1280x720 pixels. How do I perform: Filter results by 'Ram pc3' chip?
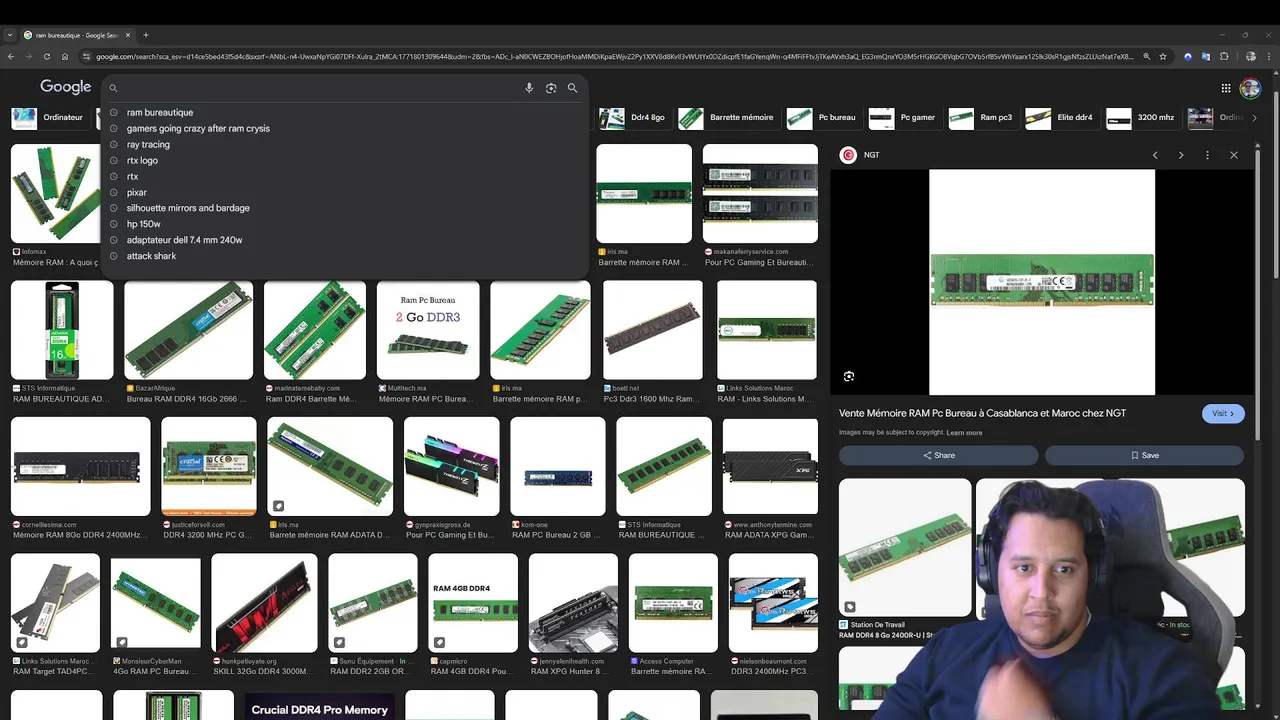(982, 118)
